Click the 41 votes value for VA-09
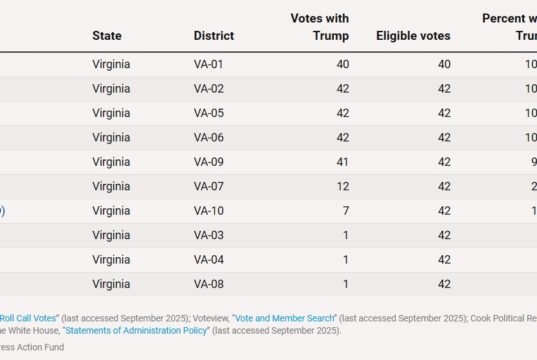The image size is (537, 360). 342,162
